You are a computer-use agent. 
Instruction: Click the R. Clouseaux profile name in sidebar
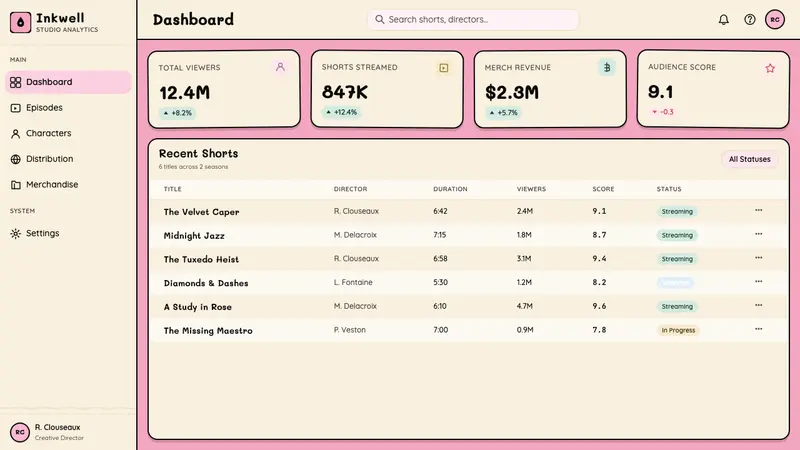[x=57, y=427]
